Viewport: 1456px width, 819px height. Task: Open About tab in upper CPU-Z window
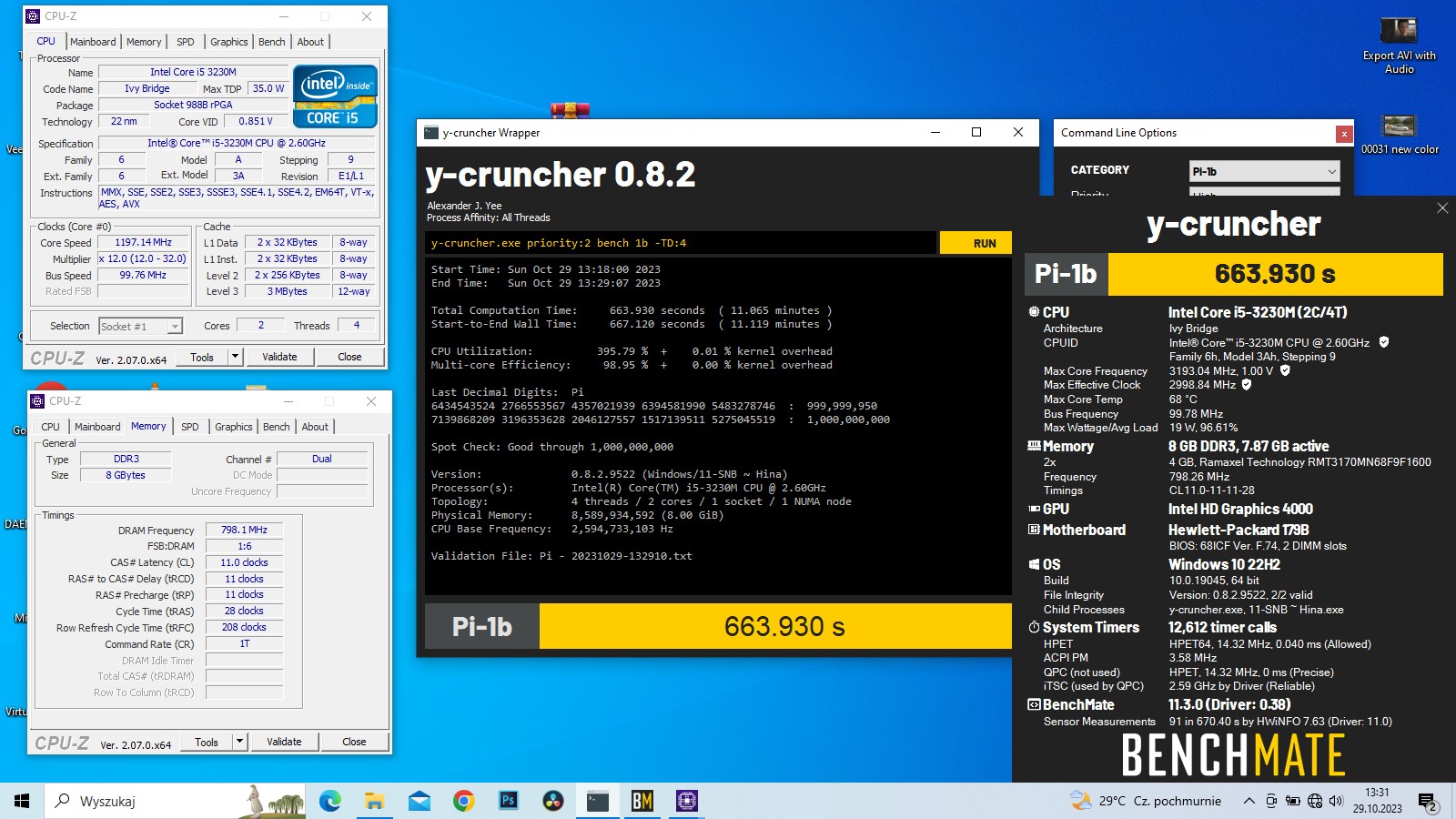(x=310, y=42)
